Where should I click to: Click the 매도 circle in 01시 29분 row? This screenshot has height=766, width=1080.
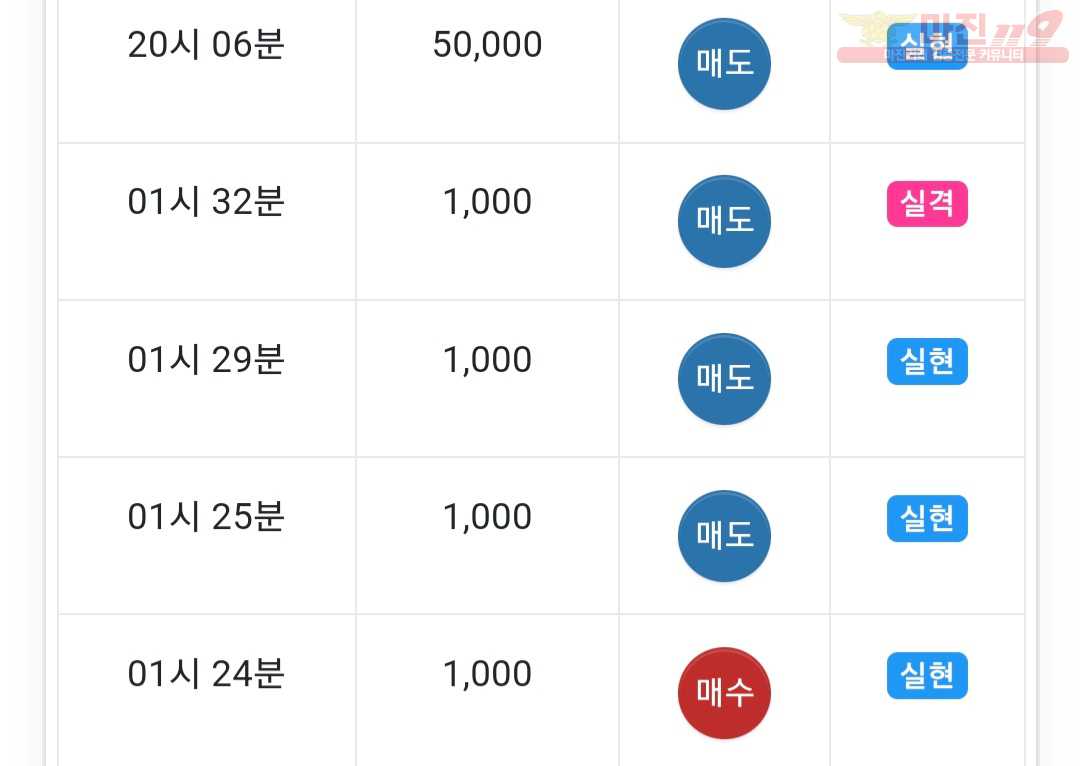[724, 379]
